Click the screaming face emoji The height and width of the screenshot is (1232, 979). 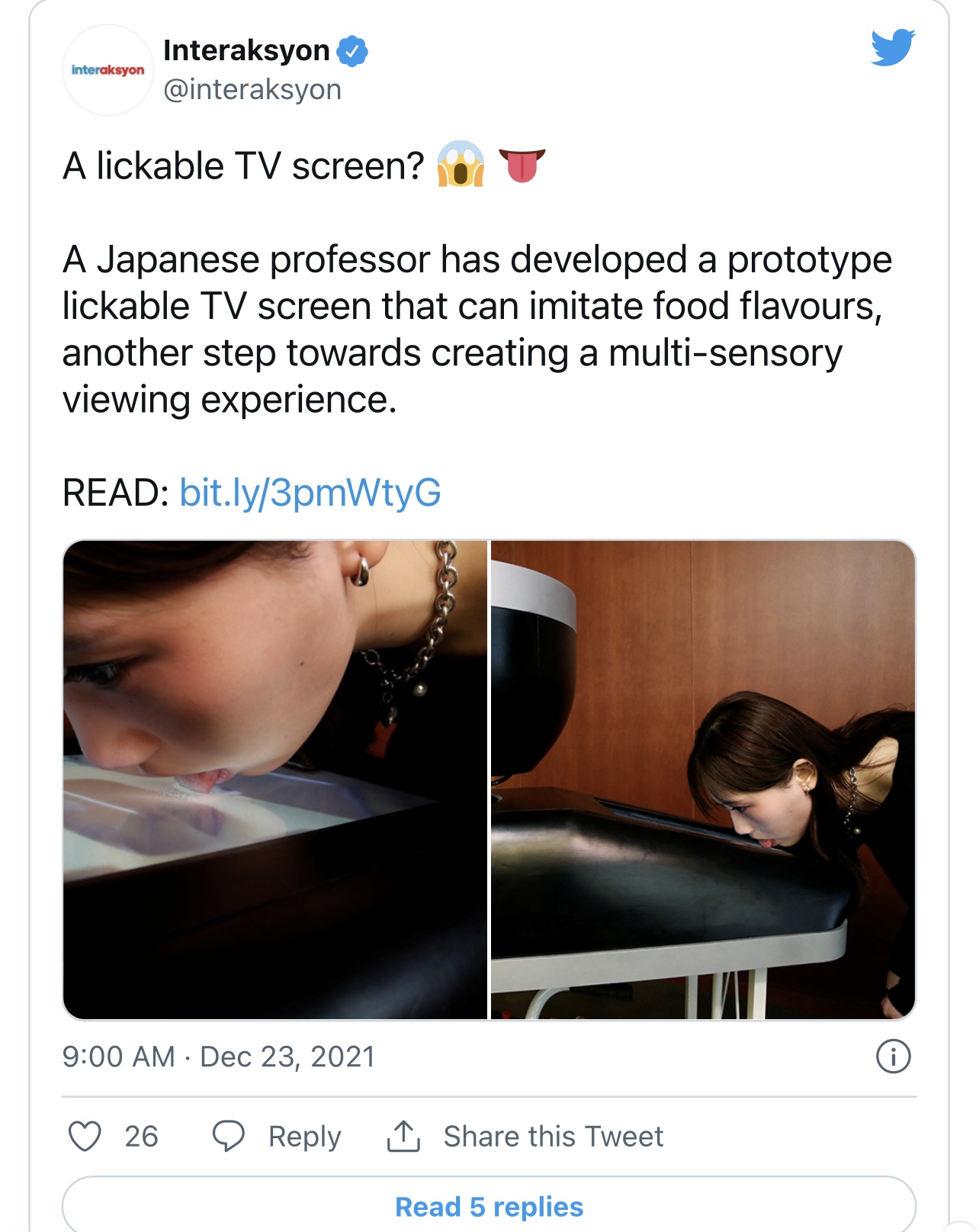click(461, 164)
